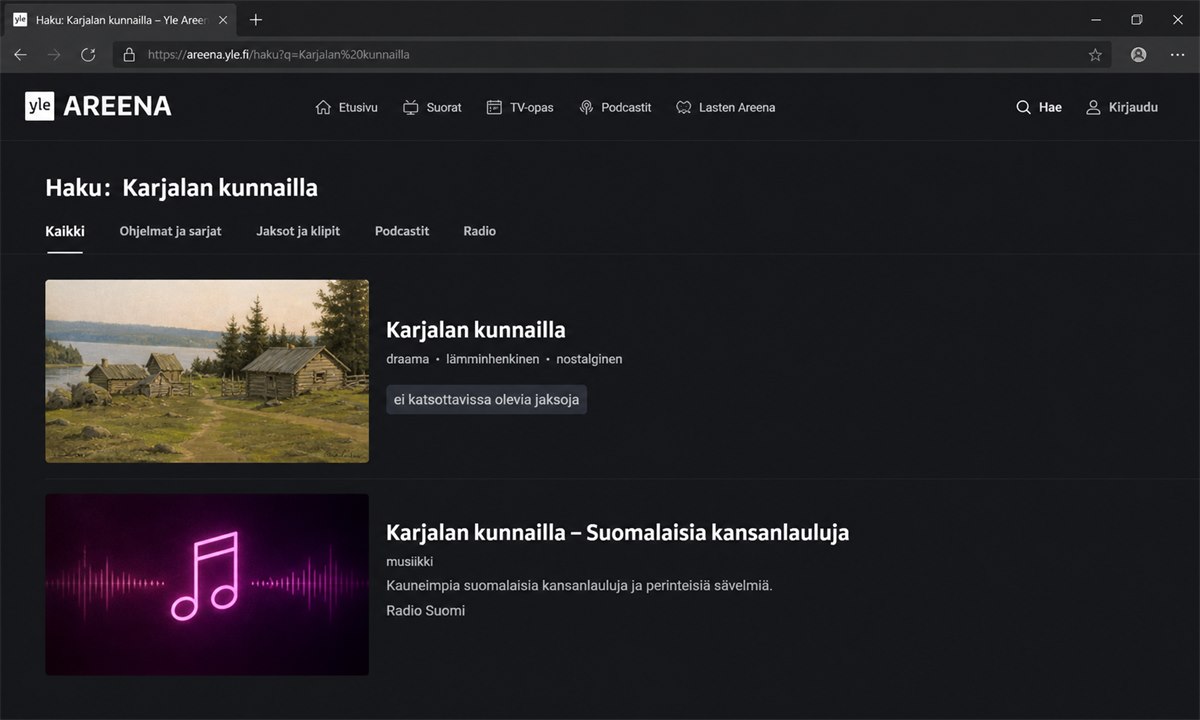Click the browser address bar URL
Screen dimensions: 1200x720
click(x=279, y=55)
